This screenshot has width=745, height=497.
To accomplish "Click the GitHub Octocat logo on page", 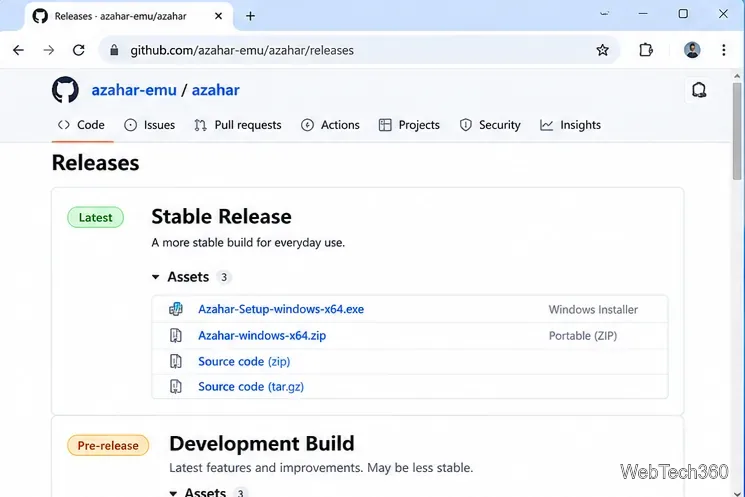I will (65, 90).
